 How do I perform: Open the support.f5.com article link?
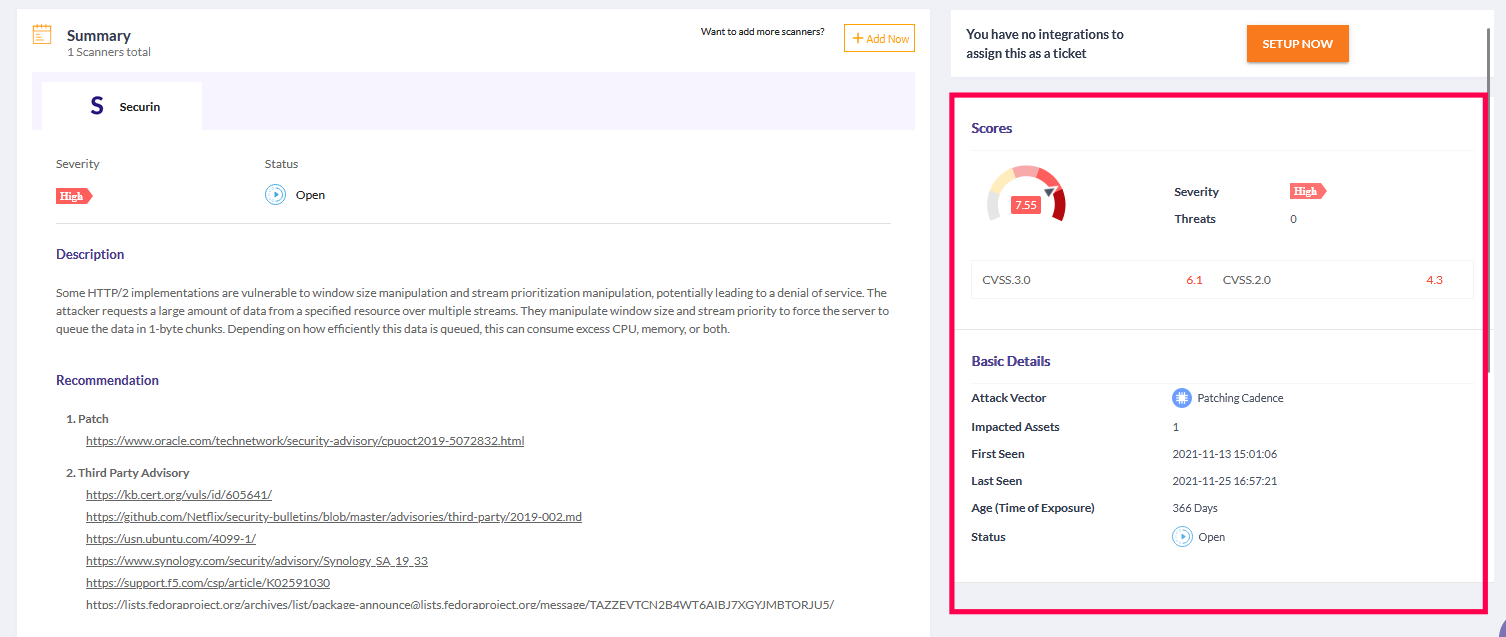click(x=208, y=583)
